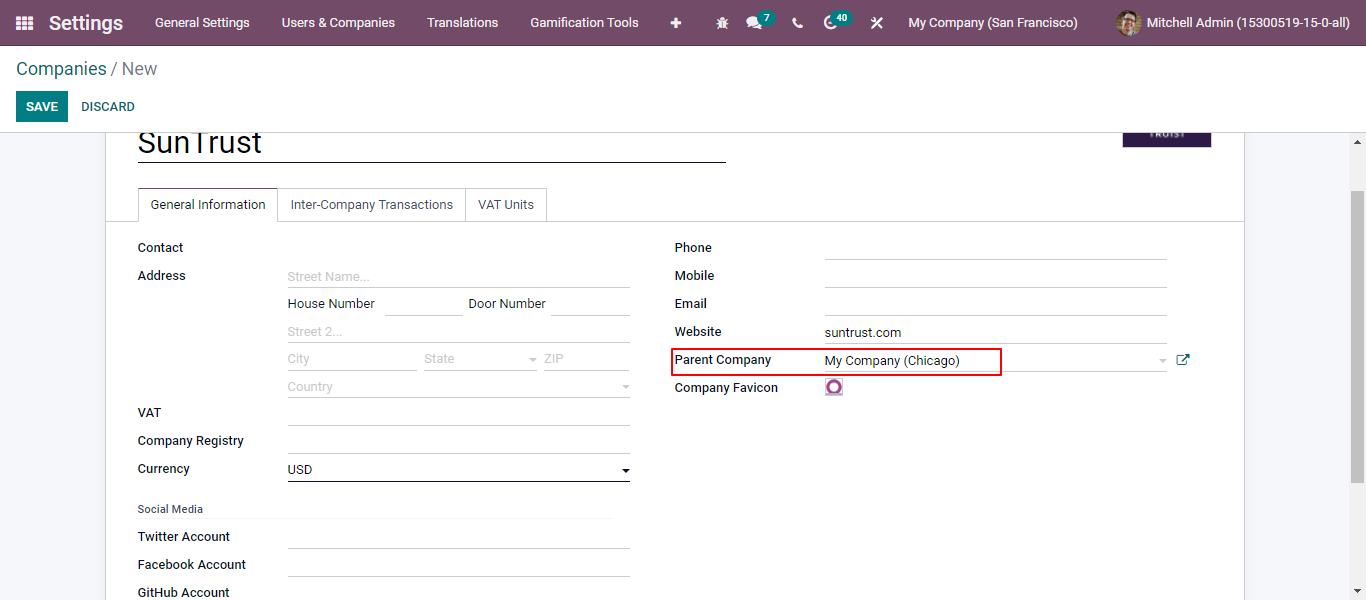Click the Discard button
The width and height of the screenshot is (1366, 600).
[x=108, y=107]
